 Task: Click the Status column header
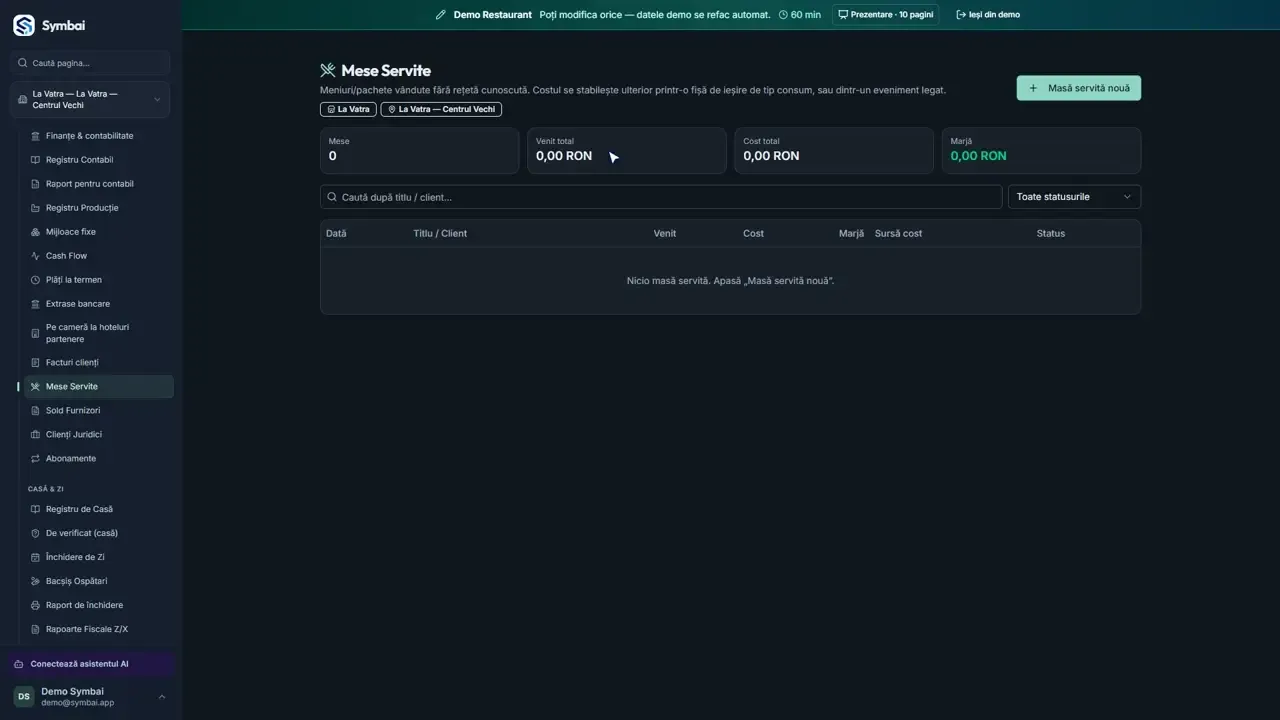click(x=1051, y=233)
